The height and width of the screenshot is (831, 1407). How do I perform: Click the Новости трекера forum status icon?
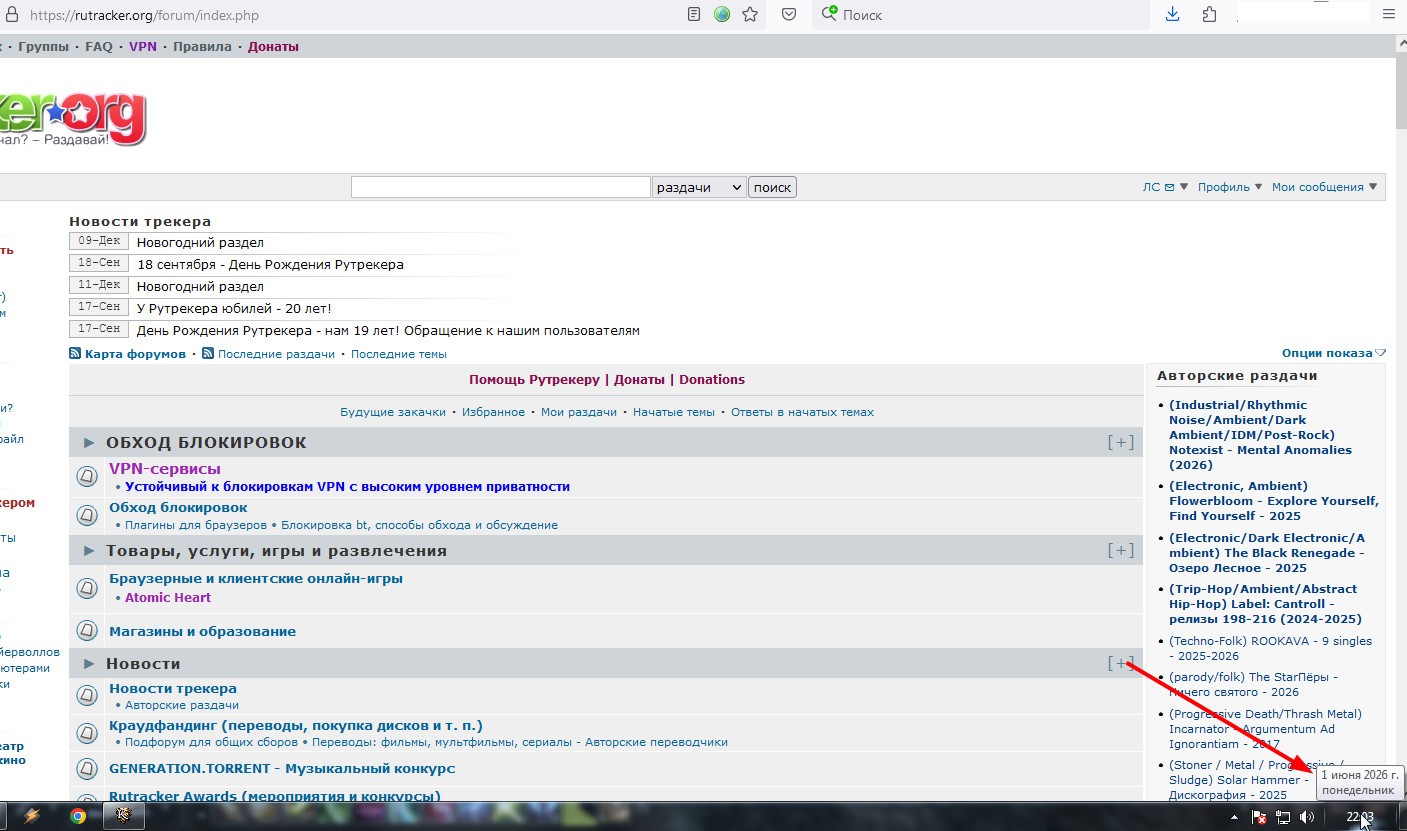coord(87,695)
